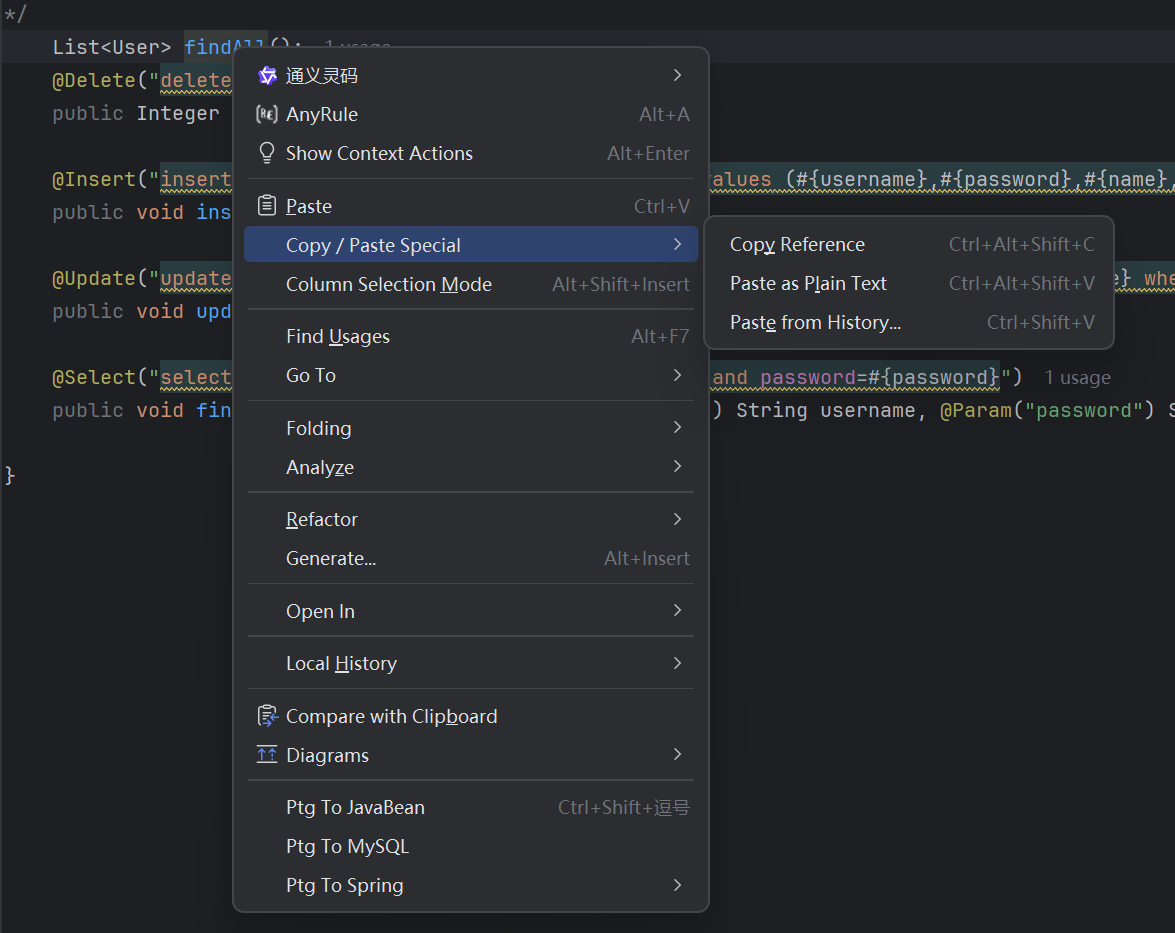
Task: Choose Copy Reference from the submenu
Action: tap(797, 245)
